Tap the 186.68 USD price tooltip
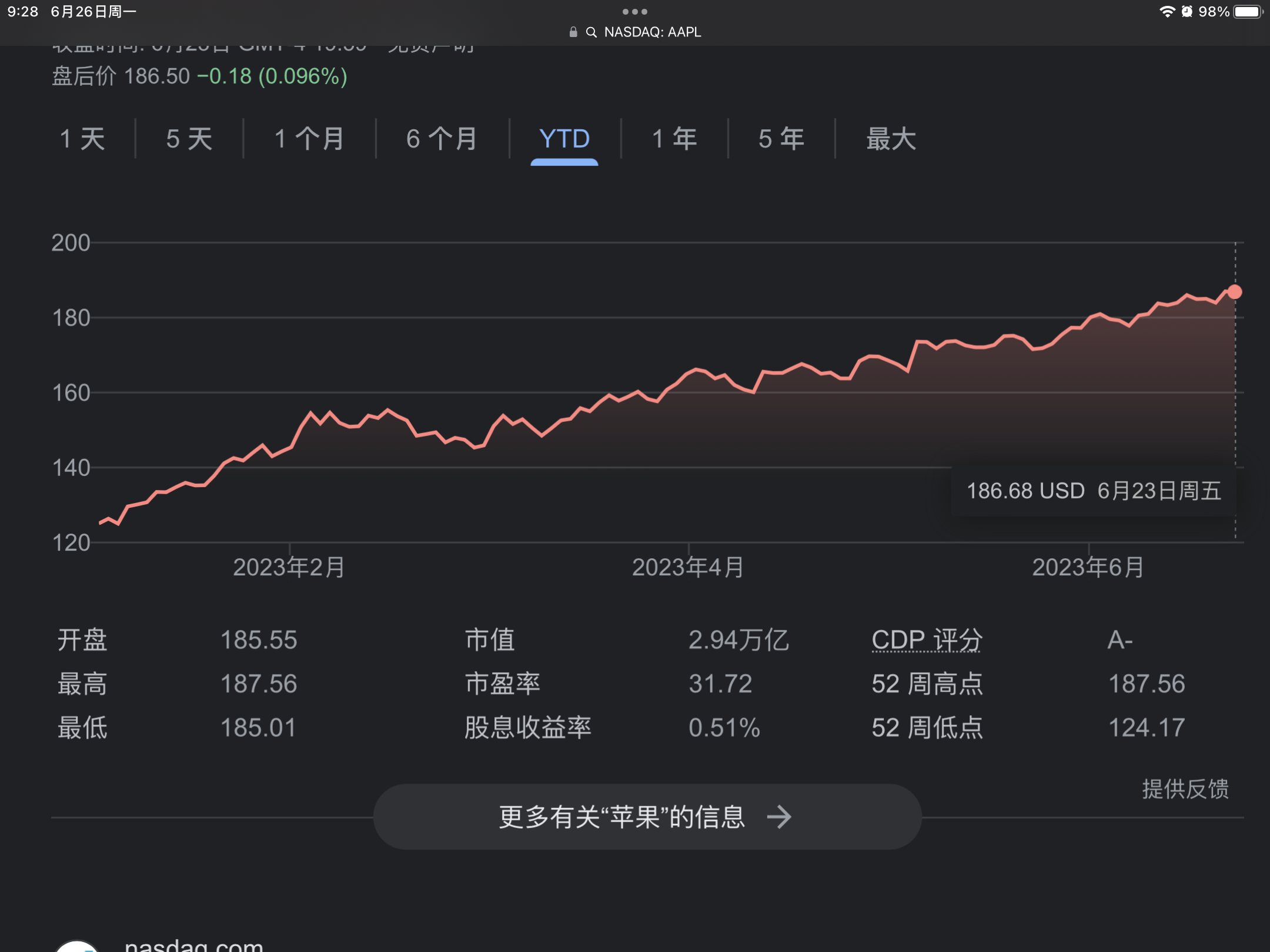 pyautogui.click(x=1094, y=491)
